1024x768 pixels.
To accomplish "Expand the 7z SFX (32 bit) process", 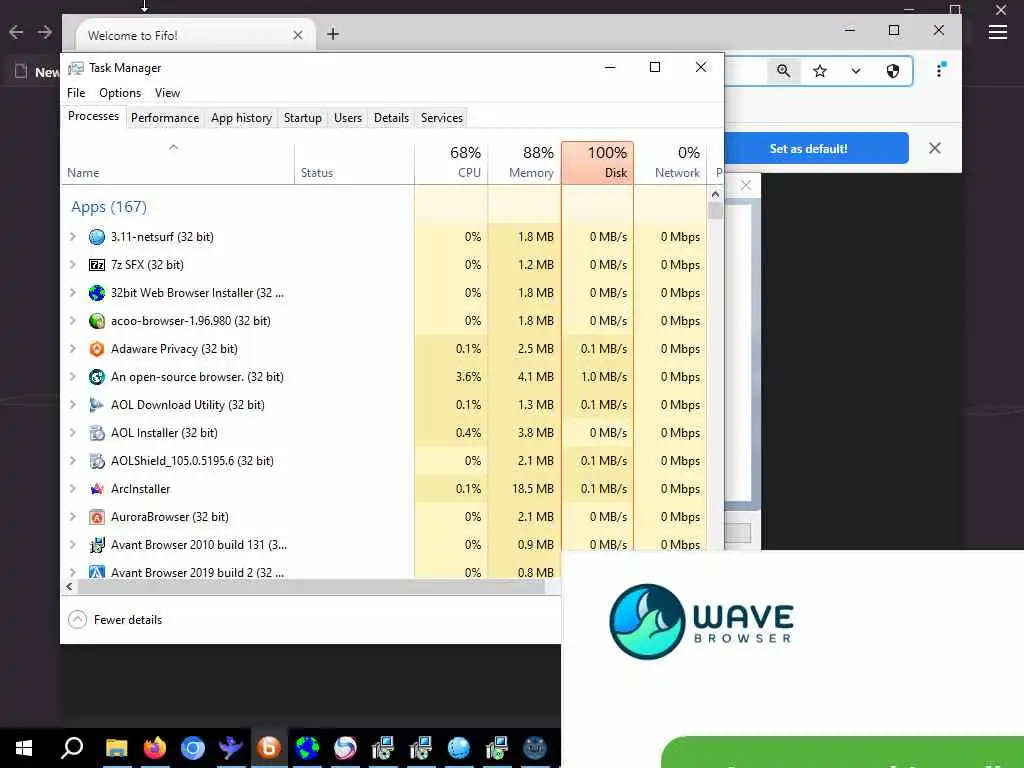I will coord(73,265).
